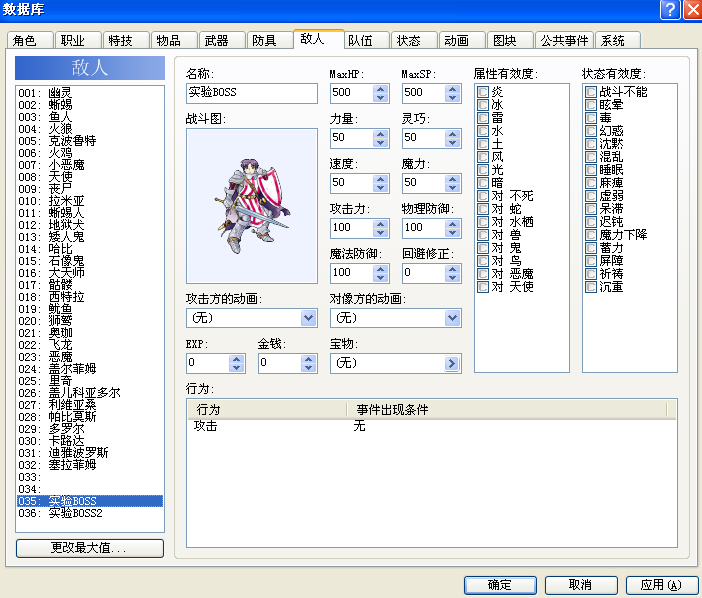
Task: Switch to the 状态 tab
Action: tap(414, 40)
